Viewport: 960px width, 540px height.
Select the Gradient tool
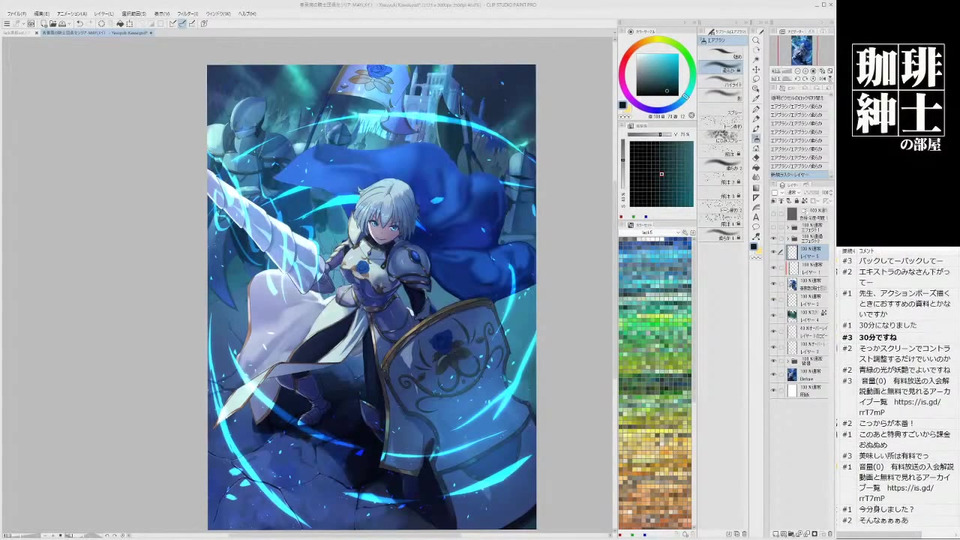coord(756,188)
